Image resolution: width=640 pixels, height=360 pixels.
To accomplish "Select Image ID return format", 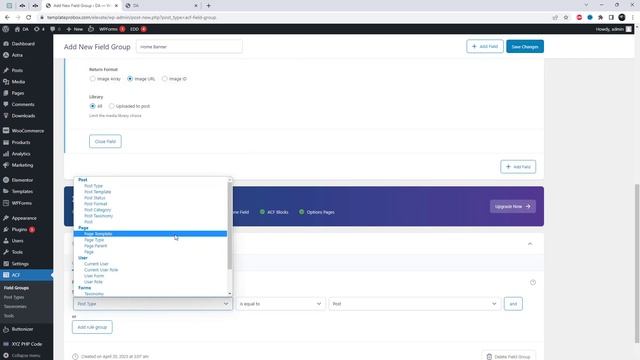I will click(164, 79).
